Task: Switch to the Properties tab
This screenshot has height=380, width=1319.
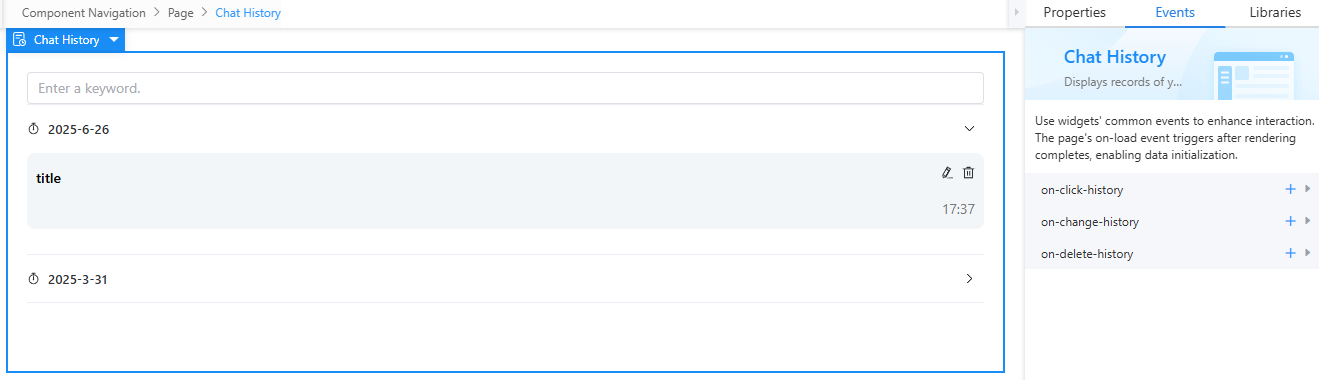Action: (x=1074, y=13)
